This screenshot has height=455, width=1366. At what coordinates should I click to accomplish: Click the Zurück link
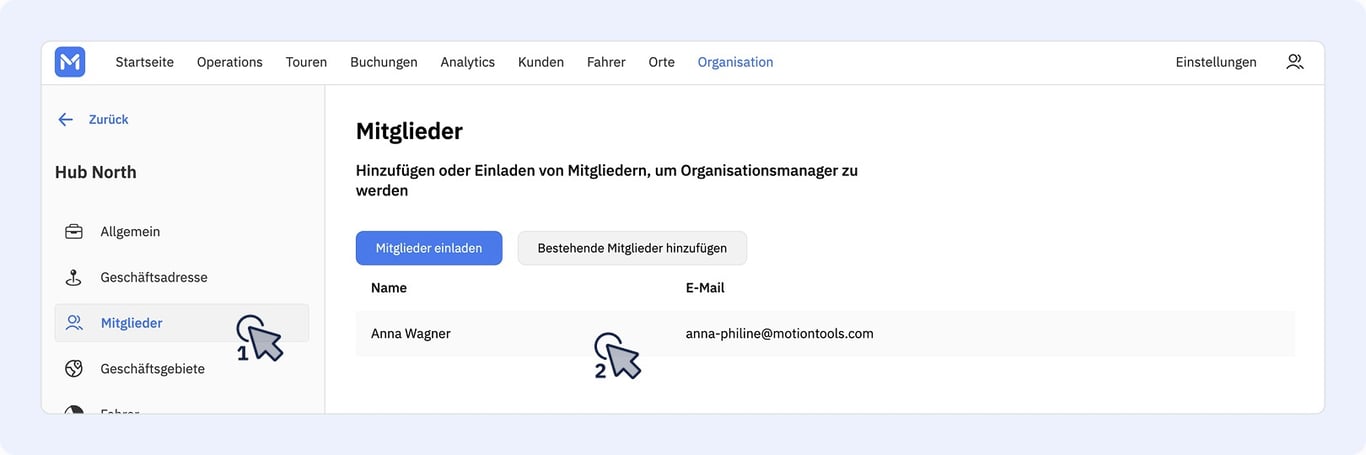[109, 119]
